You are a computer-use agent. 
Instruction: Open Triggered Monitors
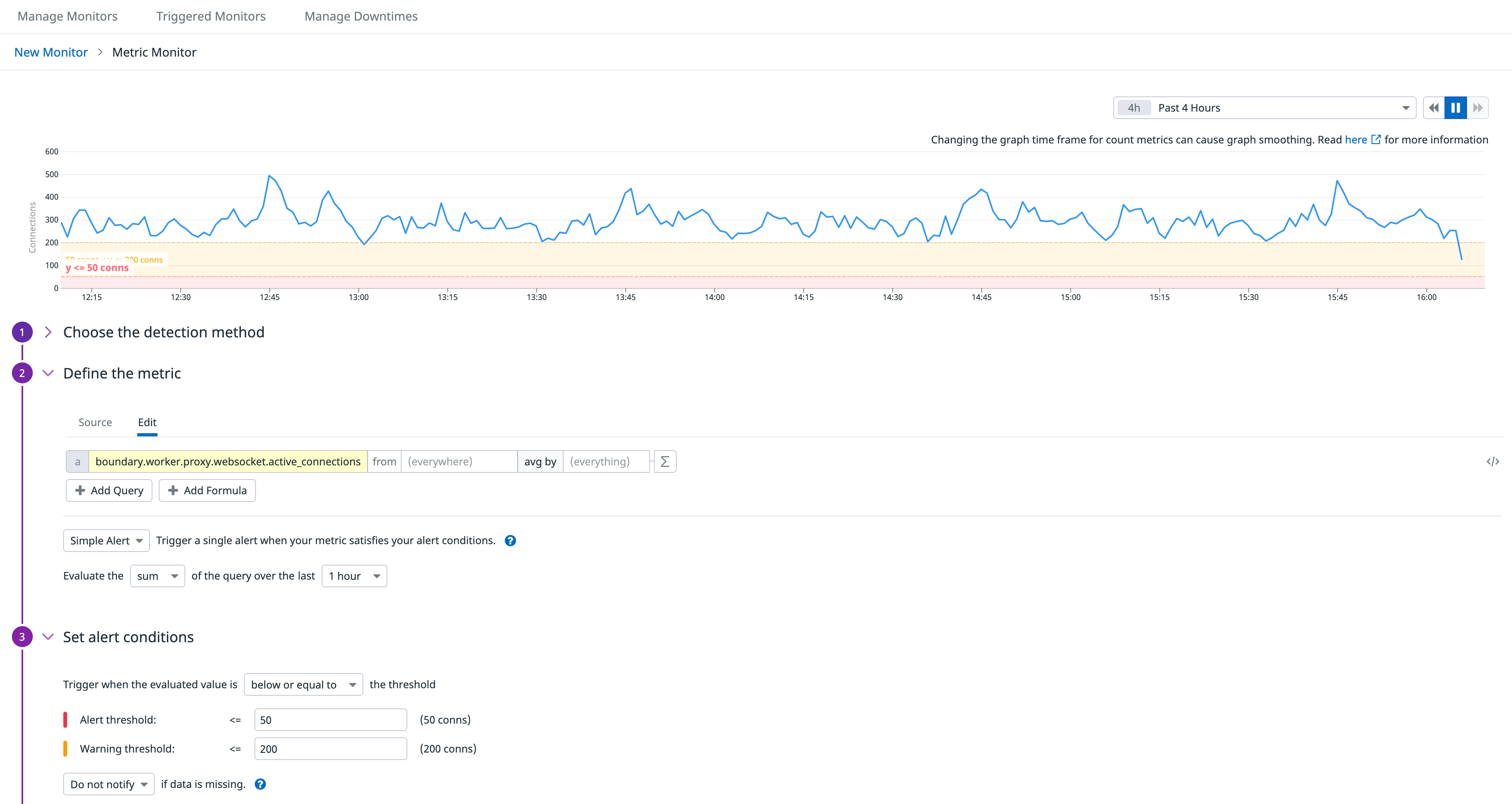click(x=210, y=16)
